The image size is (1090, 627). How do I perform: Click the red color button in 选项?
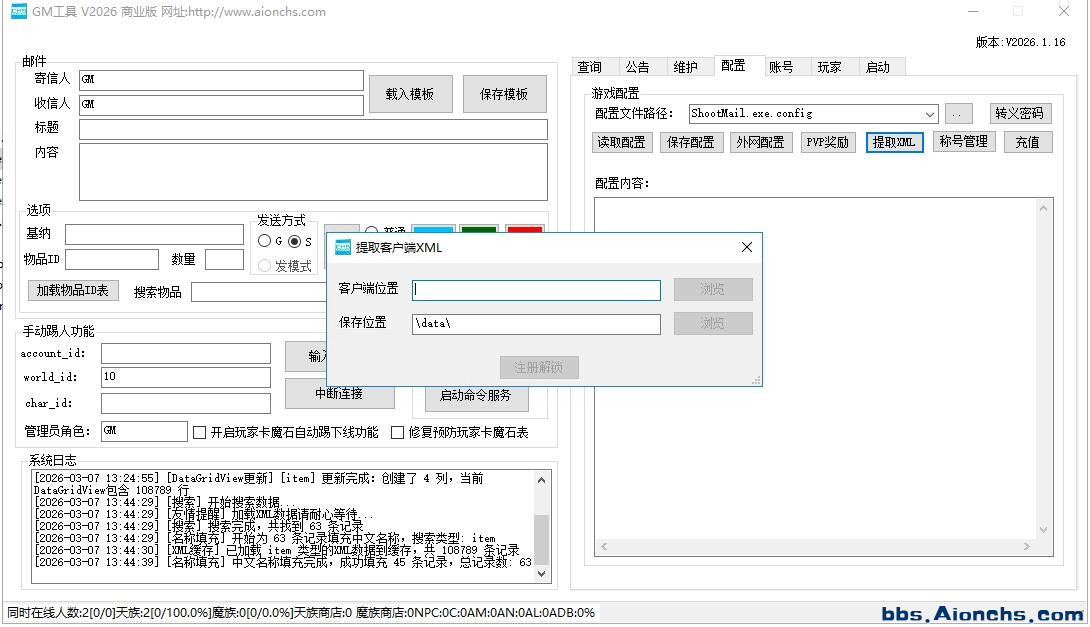(x=524, y=232)
